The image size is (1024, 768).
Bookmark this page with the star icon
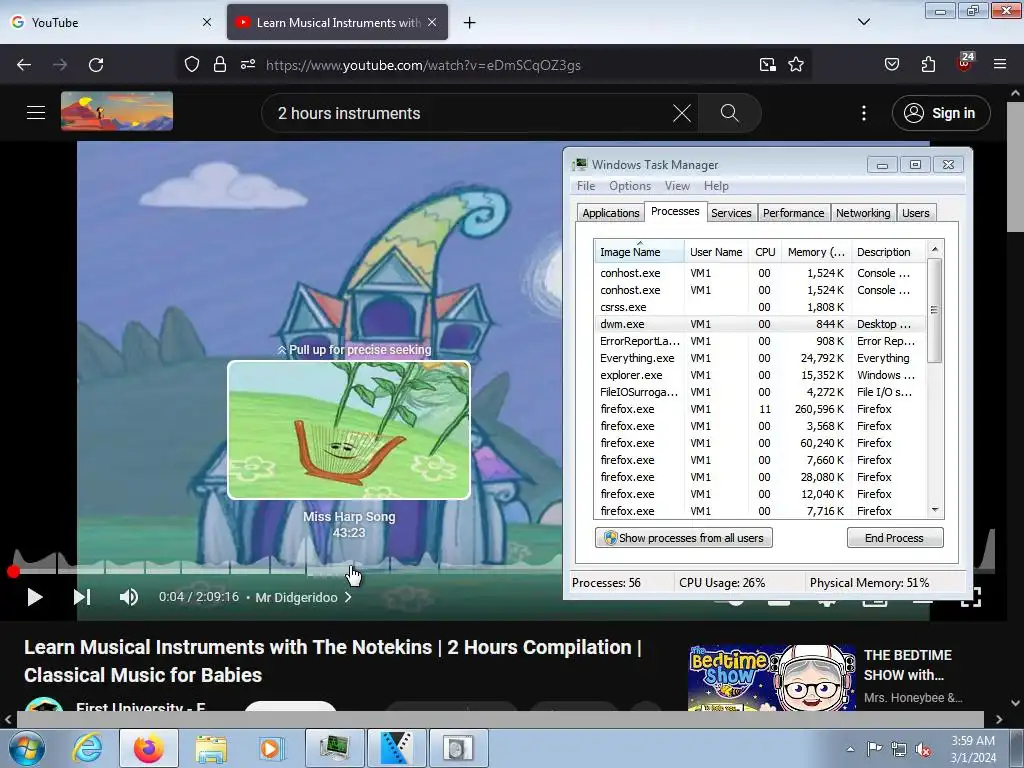(x=795, y=65)
